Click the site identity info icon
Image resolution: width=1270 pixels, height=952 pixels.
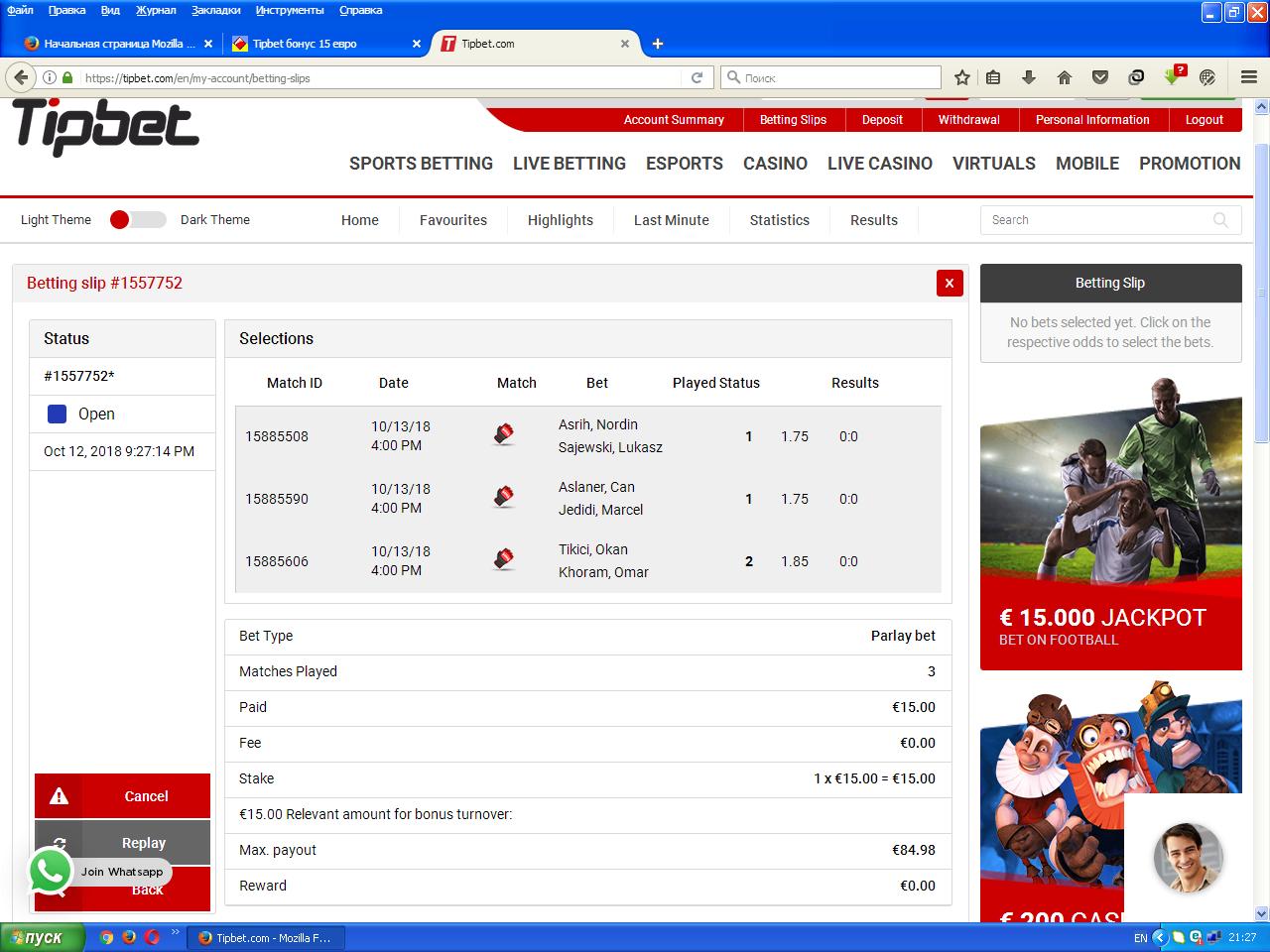pos(50,77)
